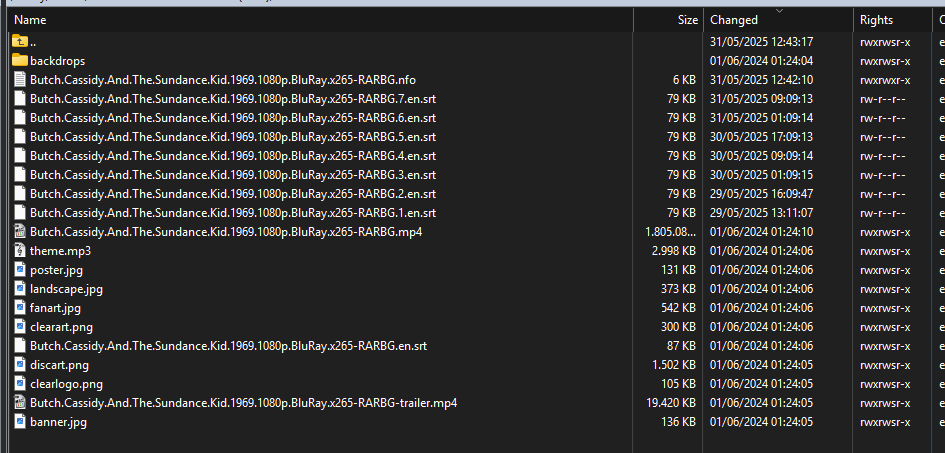Viewport: 945px width, 453px height.
Task: Click the image icon of fanart.jpg
Action: click(20, 308)
